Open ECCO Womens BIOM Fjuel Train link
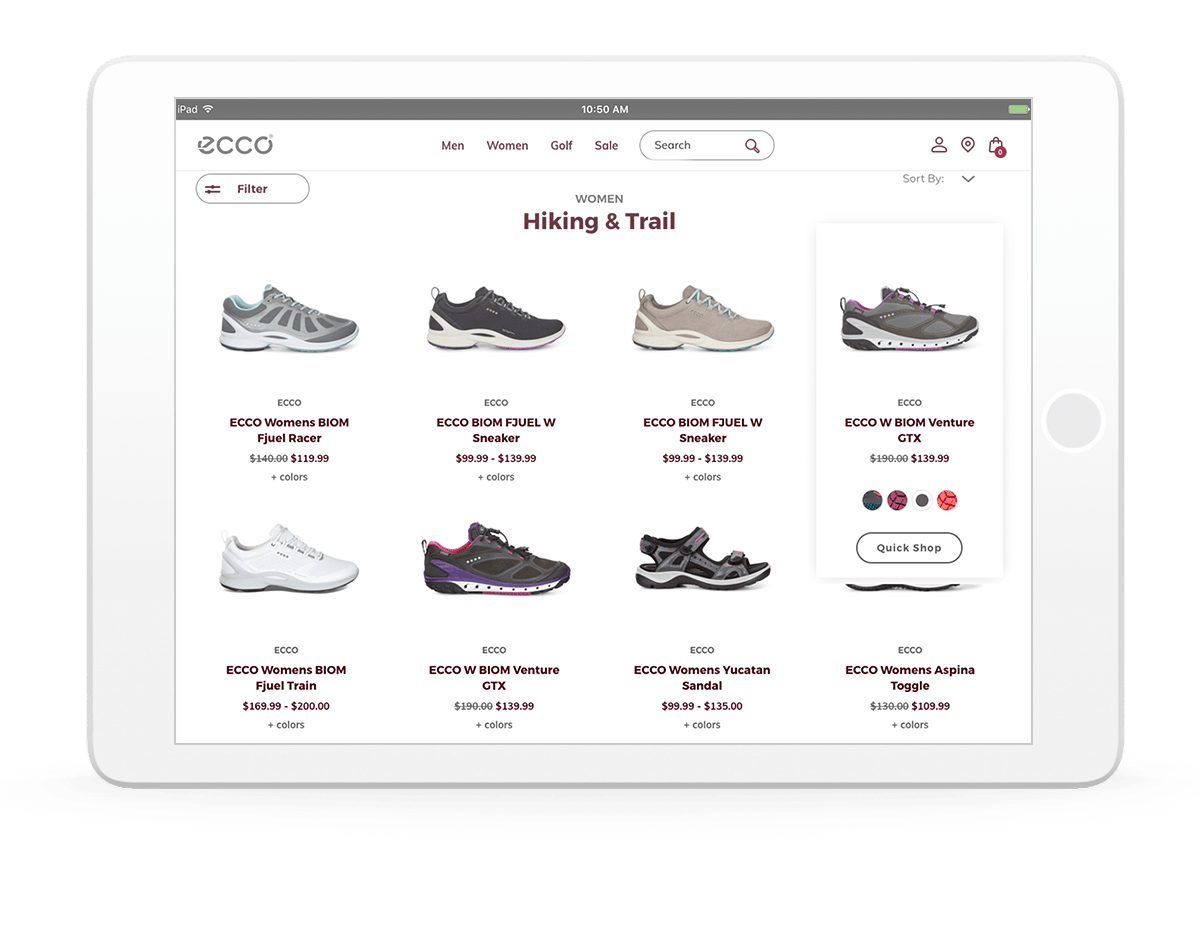The width and height of the screenshot is (1200, 926). [x=286, y=678]
